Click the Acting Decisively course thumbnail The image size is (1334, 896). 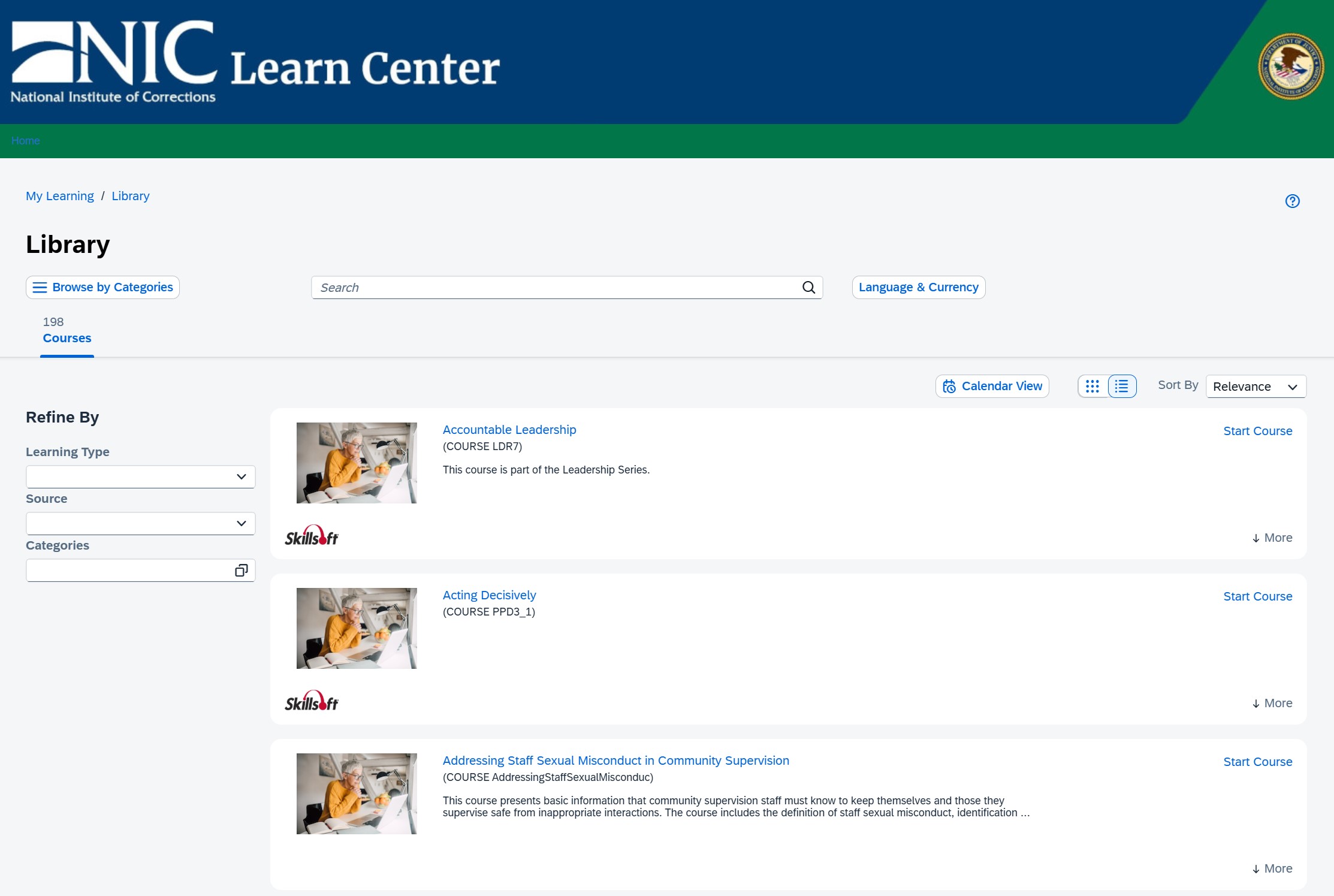[356, 627]
